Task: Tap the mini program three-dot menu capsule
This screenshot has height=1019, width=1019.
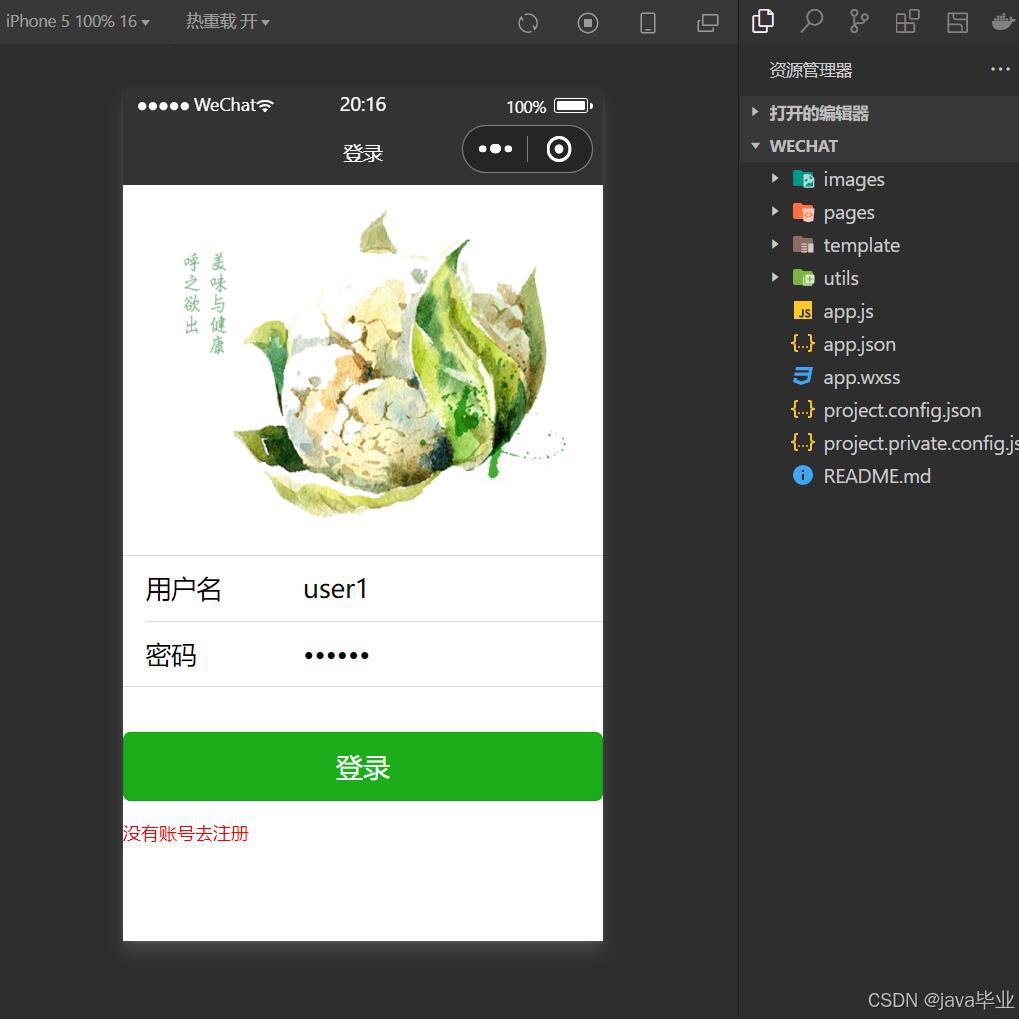Action: pyautogui.click(x=495, y=149)
